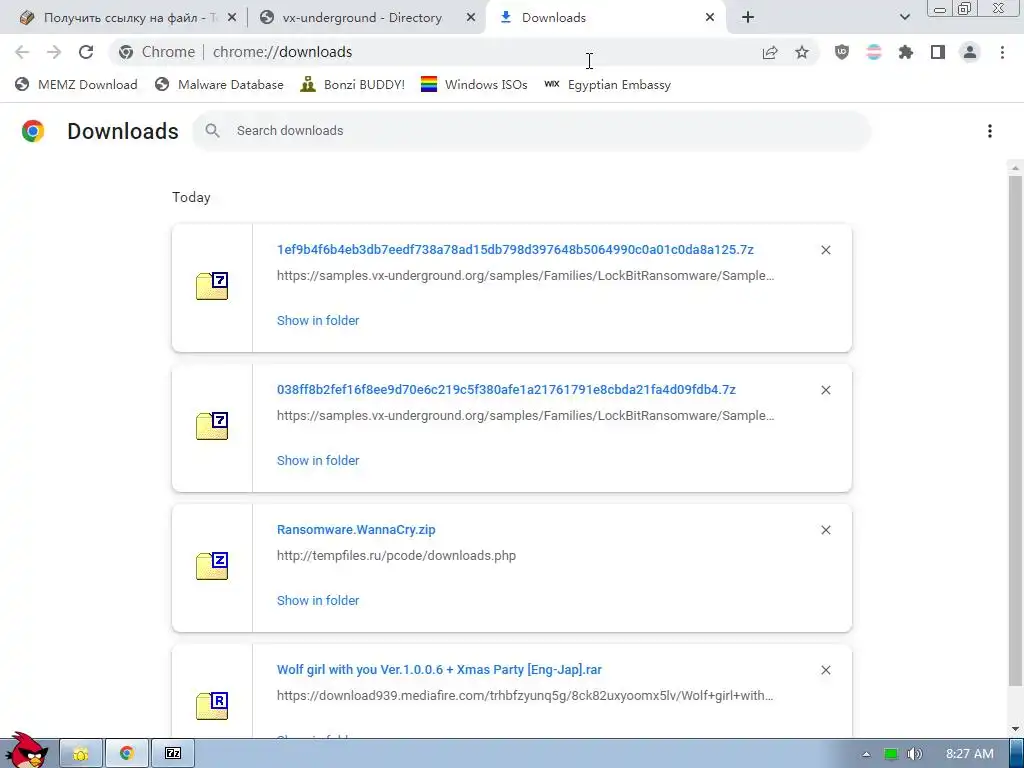Image resolution: width=1024 pixels, height=768 pixels.
Task: Open the Egyptian Embassy bookmark
Action: 607,85
